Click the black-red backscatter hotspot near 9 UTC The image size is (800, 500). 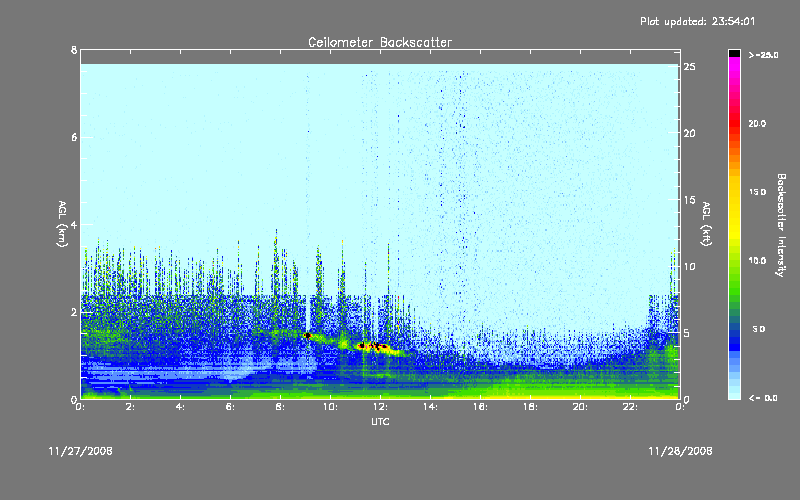[x=308, y=335]
